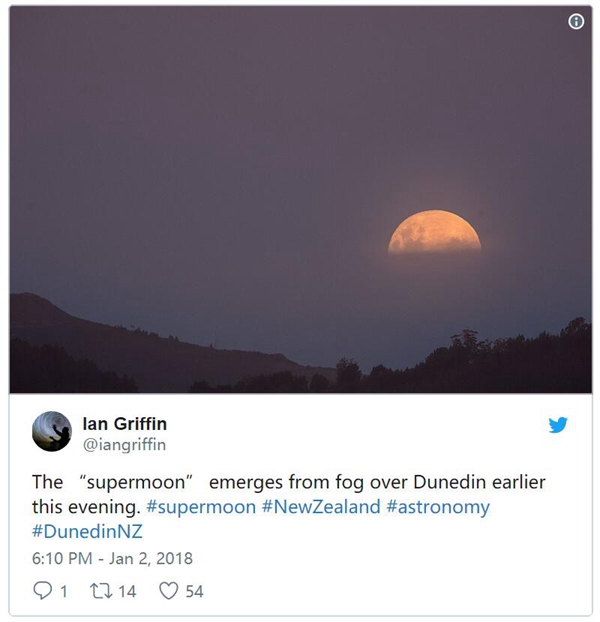The image size is (600, 622).
Task: Click the orange moon in the photo
Action: coord(434,232)
